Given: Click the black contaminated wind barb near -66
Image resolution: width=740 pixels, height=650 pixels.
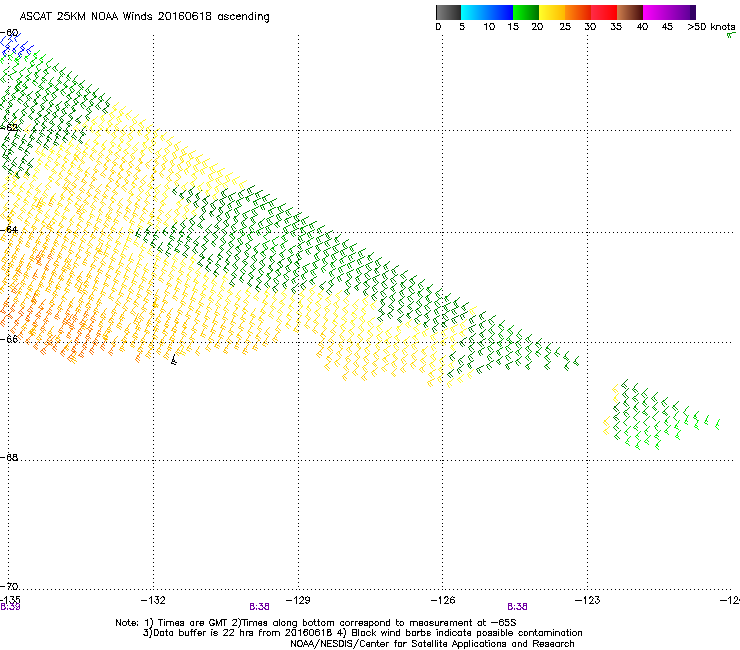Looking at the screenshot, I should (174, 360).
